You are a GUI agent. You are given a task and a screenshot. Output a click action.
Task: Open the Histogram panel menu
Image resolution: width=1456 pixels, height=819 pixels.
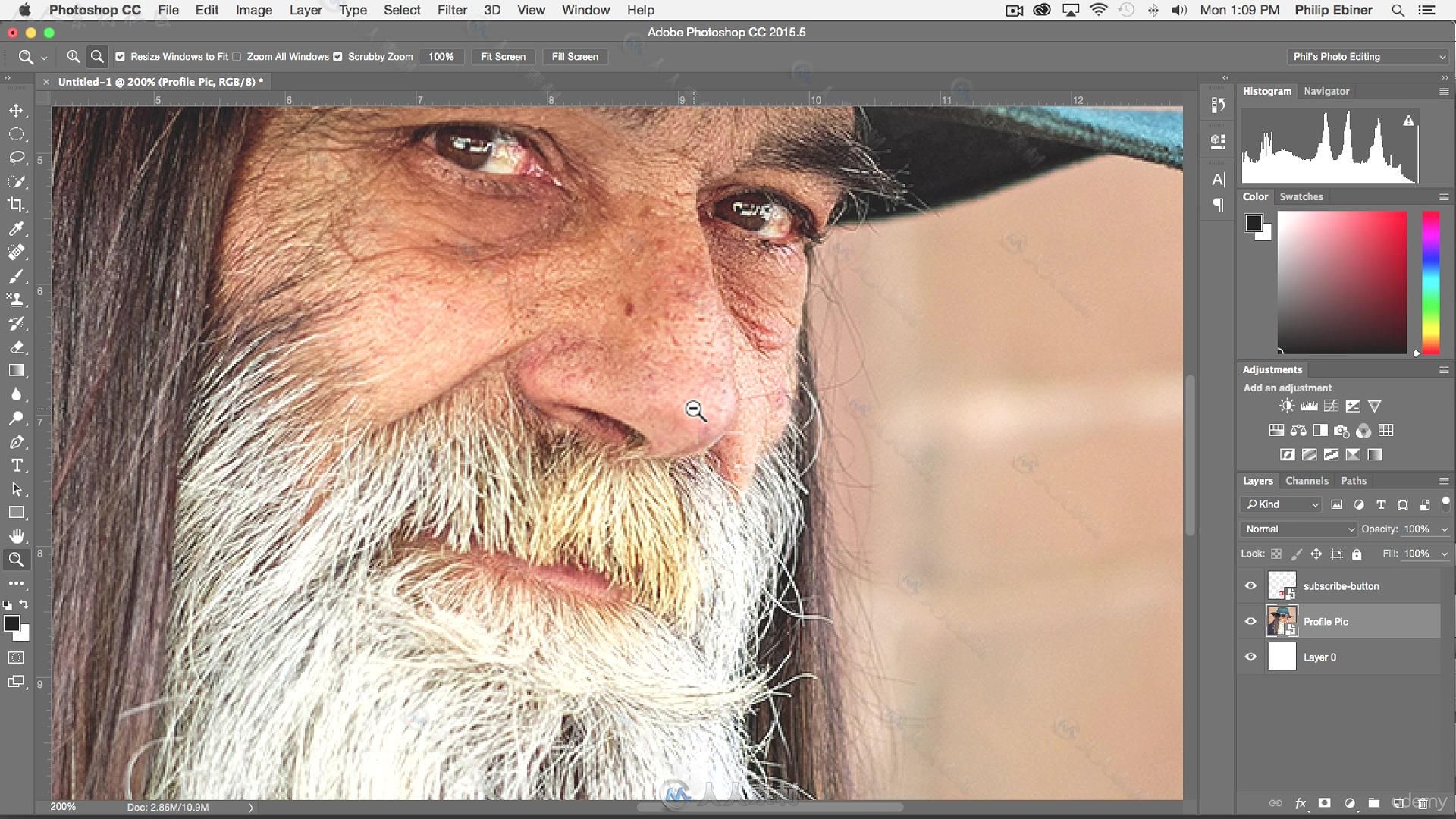pyautogui.click(x=1444, y=91)
